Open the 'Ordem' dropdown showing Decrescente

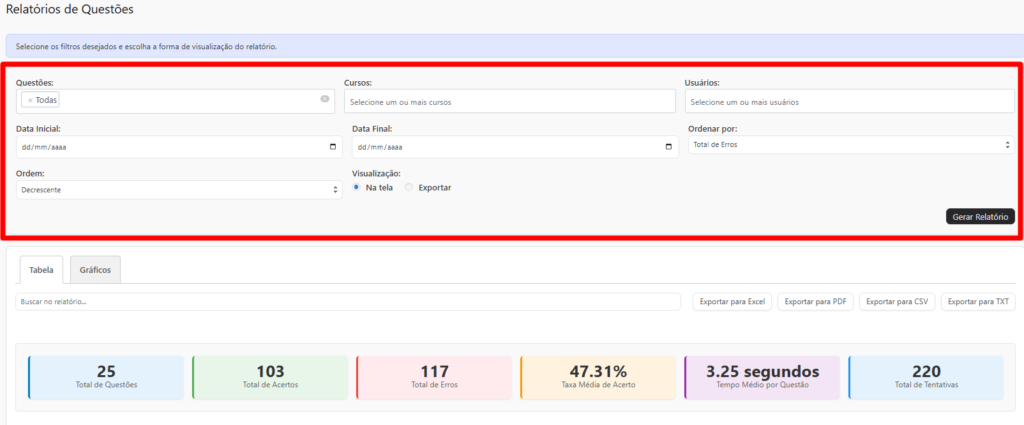pyautogui.click(x=179, y=189)
